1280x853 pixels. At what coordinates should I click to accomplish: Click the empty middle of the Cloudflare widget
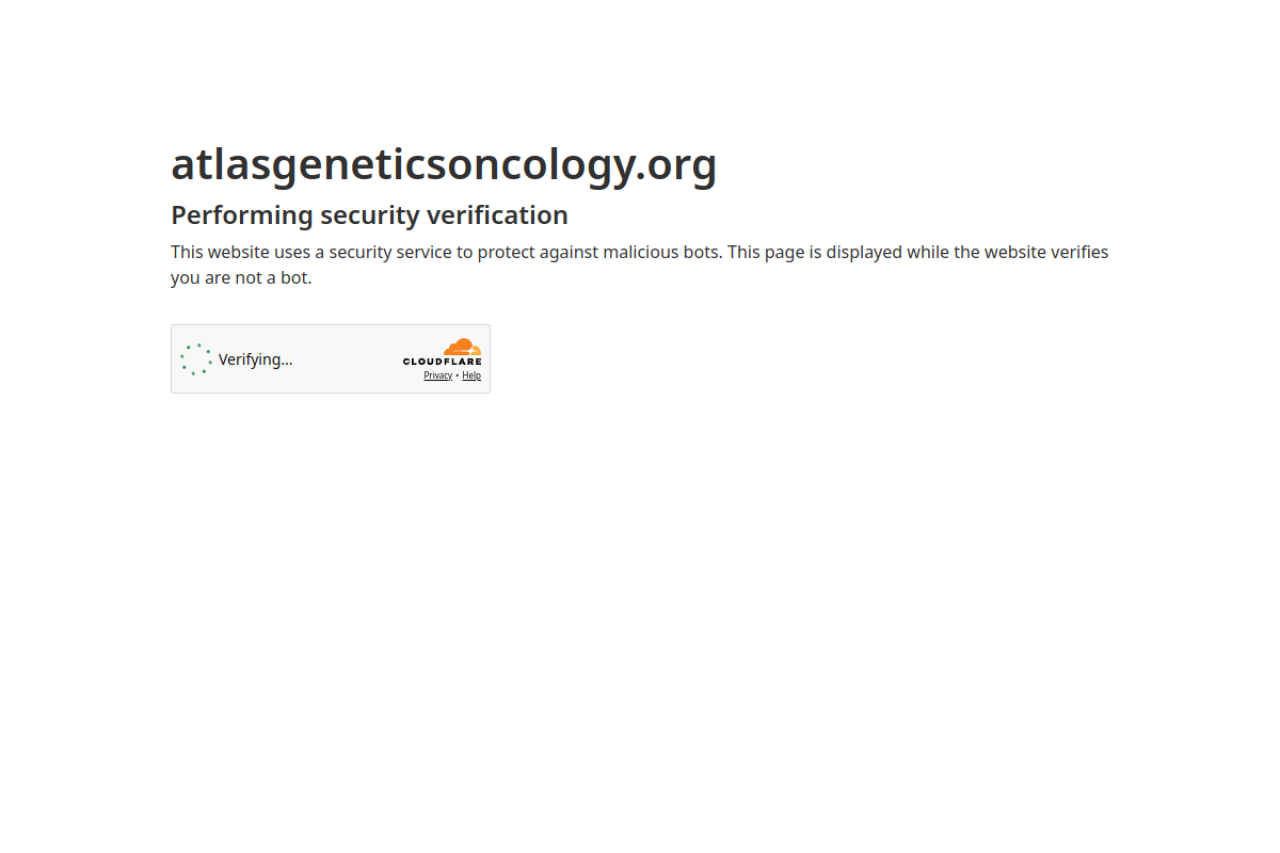click(x=345, y=359)
